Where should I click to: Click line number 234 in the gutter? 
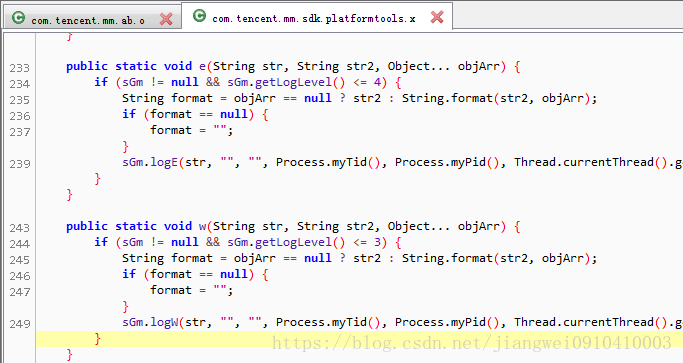coord(20,84)
